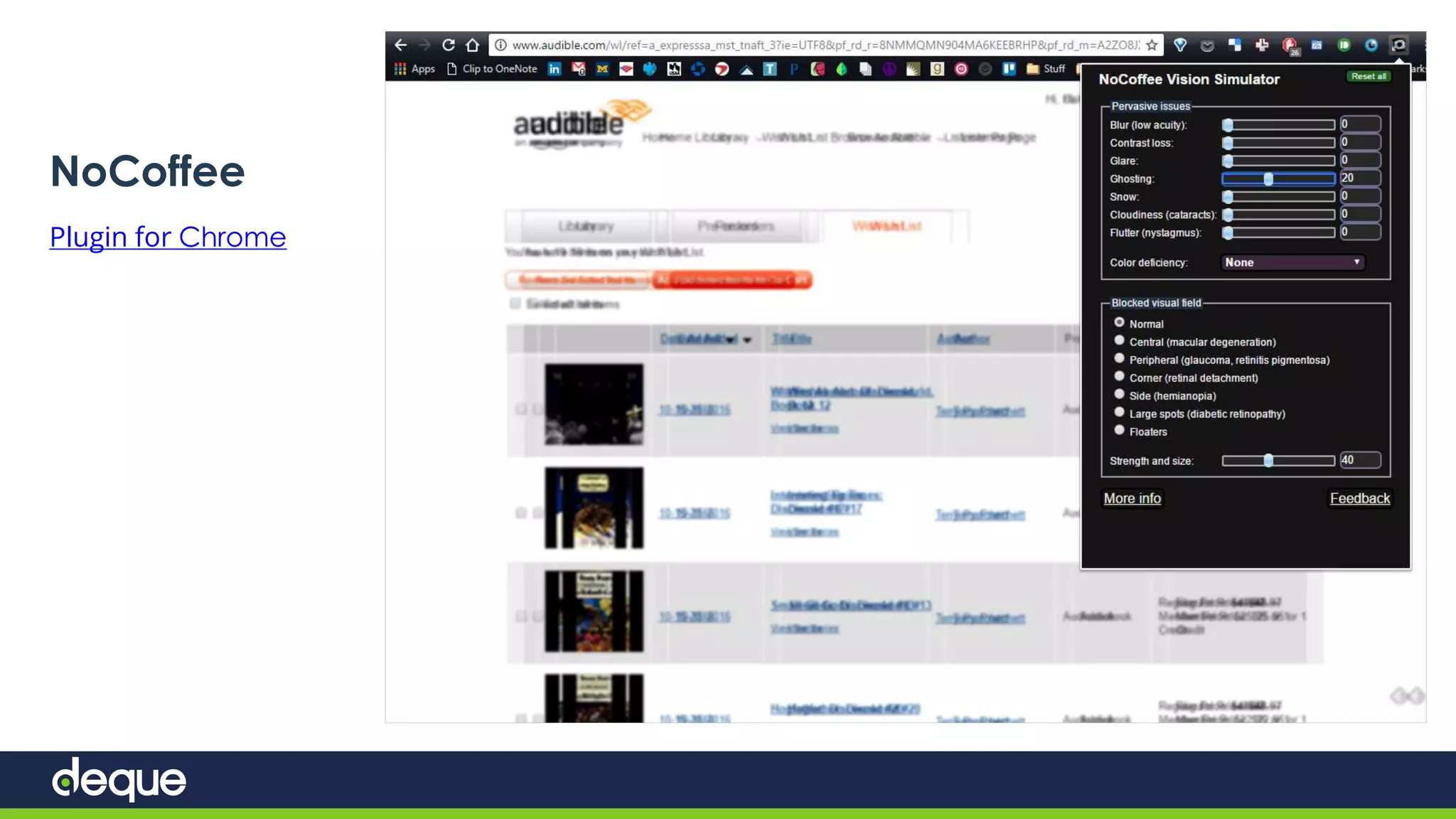
Task: Follow the Plugin for Chrome link
Action: 168,237
